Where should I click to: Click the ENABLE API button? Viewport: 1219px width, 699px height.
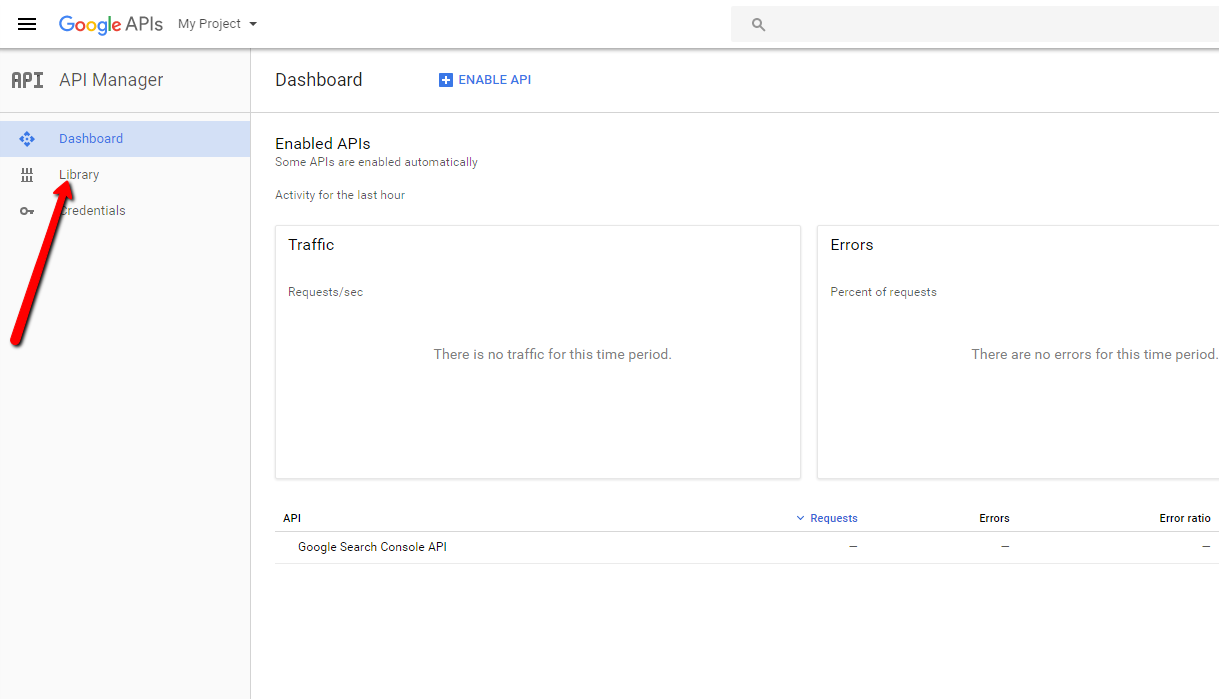[x=485, y=80]
